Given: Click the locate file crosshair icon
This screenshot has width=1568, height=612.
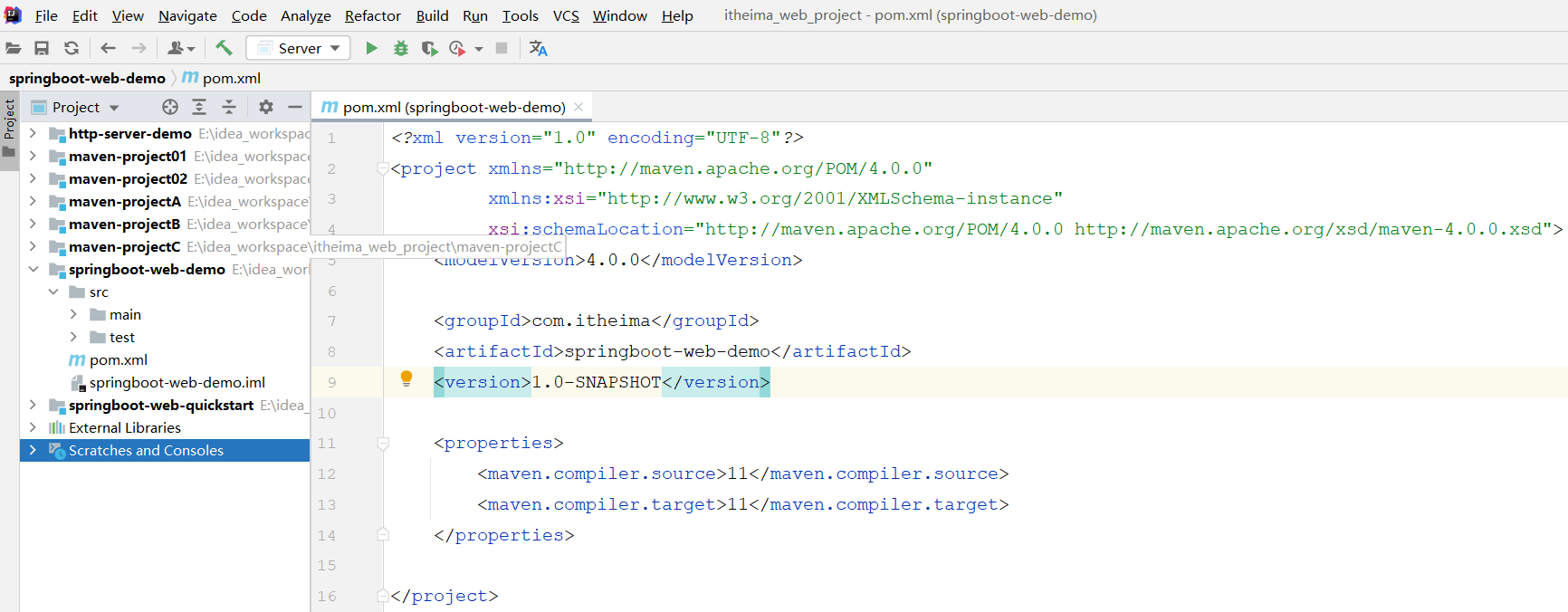Looking at the screenshot, I should pos(169,107).
